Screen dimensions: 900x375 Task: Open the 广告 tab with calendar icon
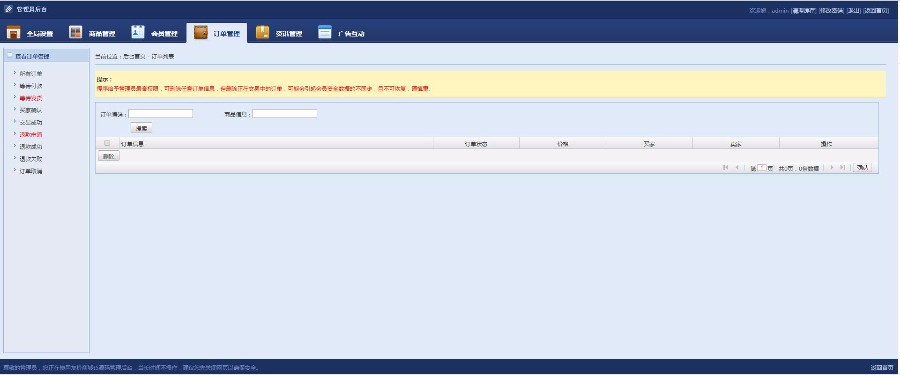click(342, 33)
